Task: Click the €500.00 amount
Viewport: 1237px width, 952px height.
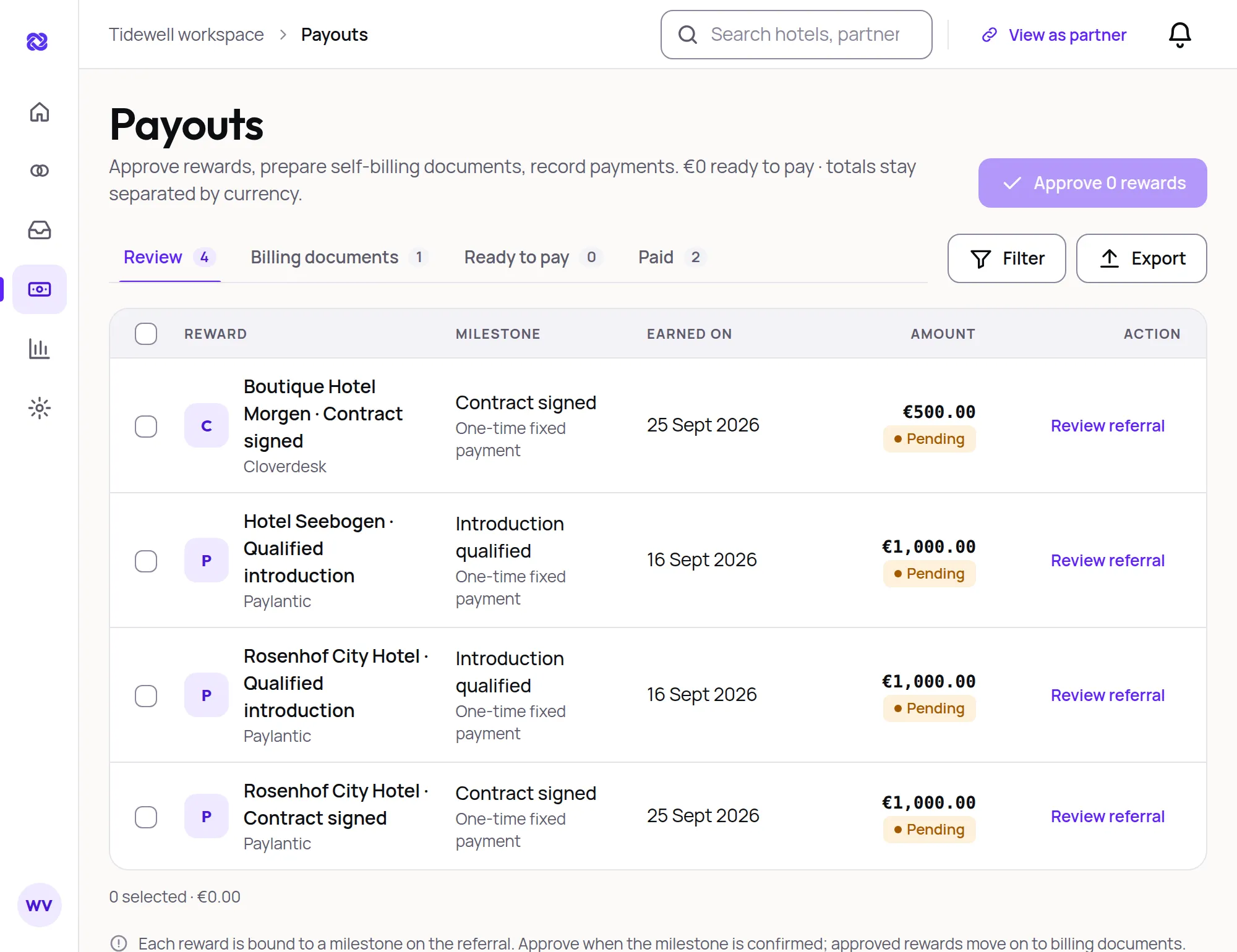Action: (939, 412)
